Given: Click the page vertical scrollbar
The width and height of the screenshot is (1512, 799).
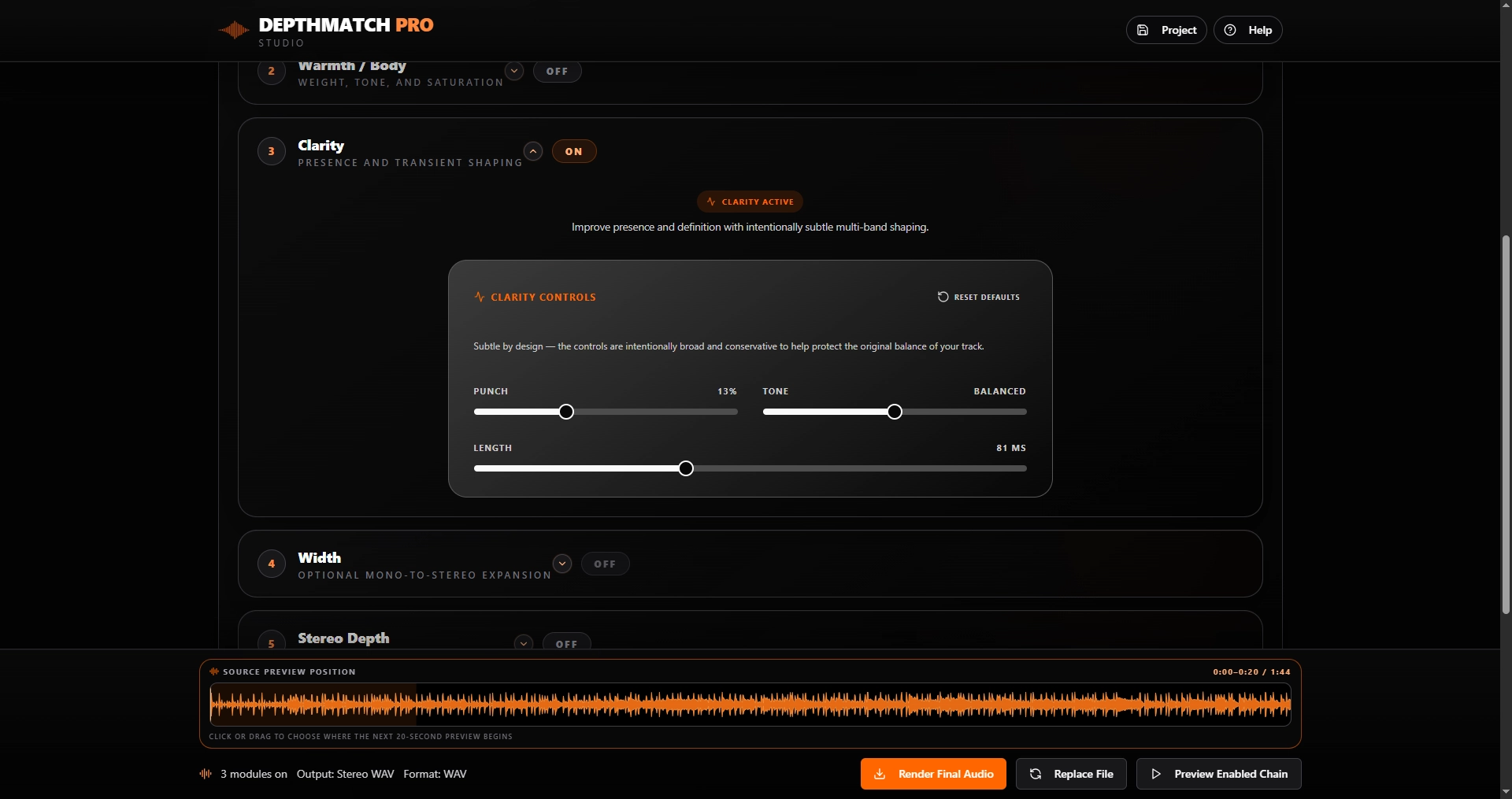Looking at the screenshot, I should click(x=1506, y=424).
